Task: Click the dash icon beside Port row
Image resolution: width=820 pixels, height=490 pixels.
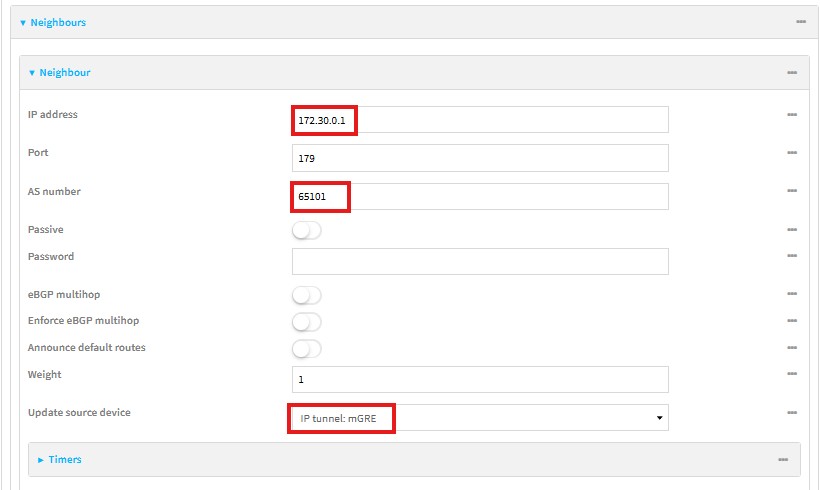Action: point(791,153)
